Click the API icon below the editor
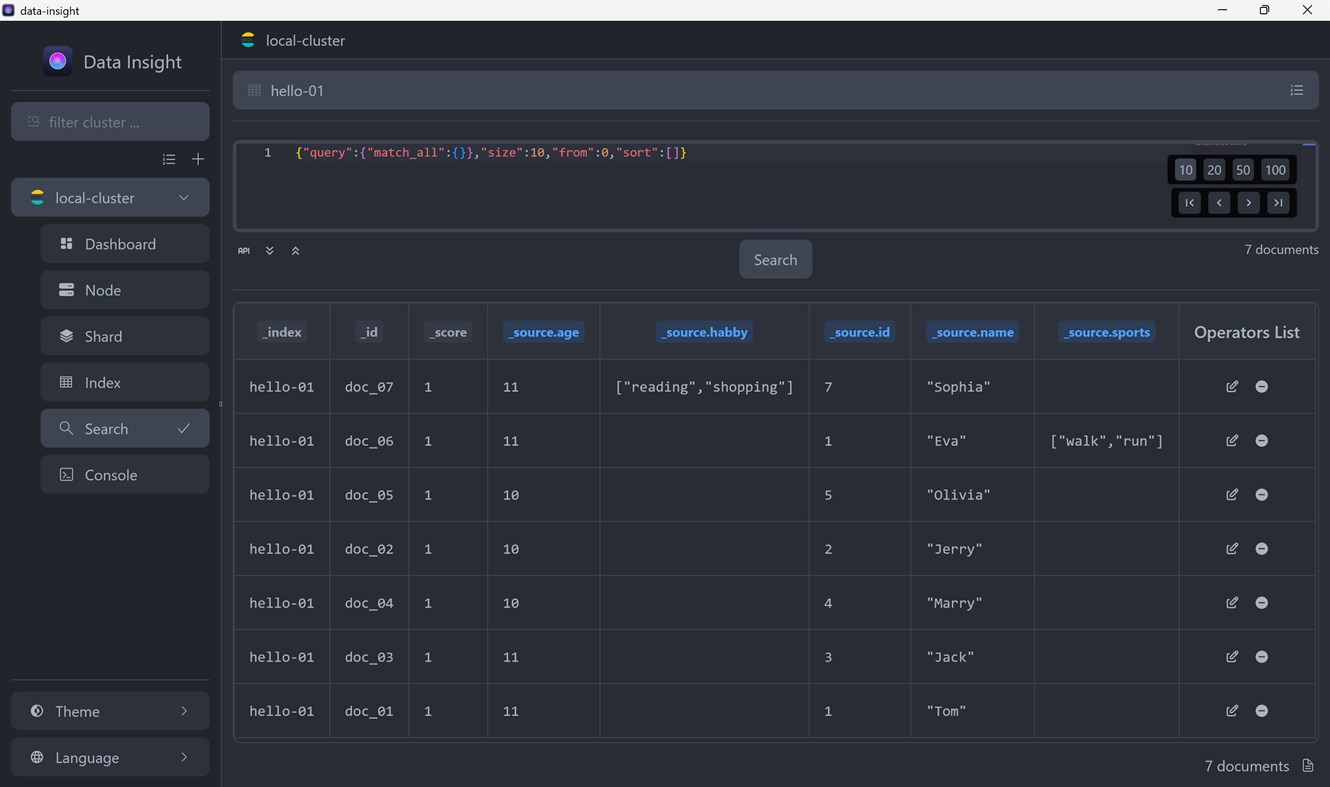The height and width of the screenshot is (787, 1330). pos(244,251)
